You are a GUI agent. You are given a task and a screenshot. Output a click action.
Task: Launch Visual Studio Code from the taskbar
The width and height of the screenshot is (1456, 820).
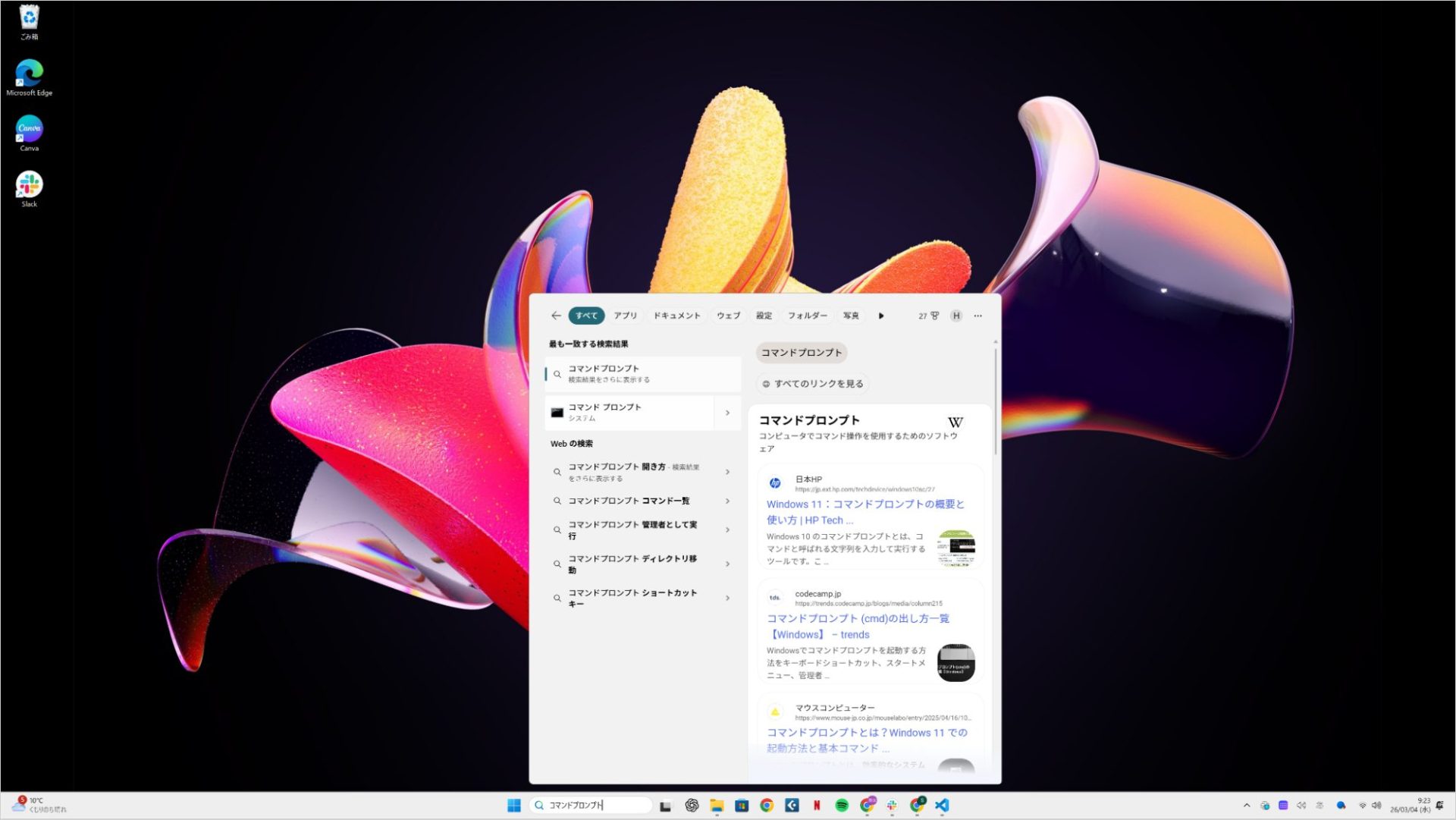point(942,805)
